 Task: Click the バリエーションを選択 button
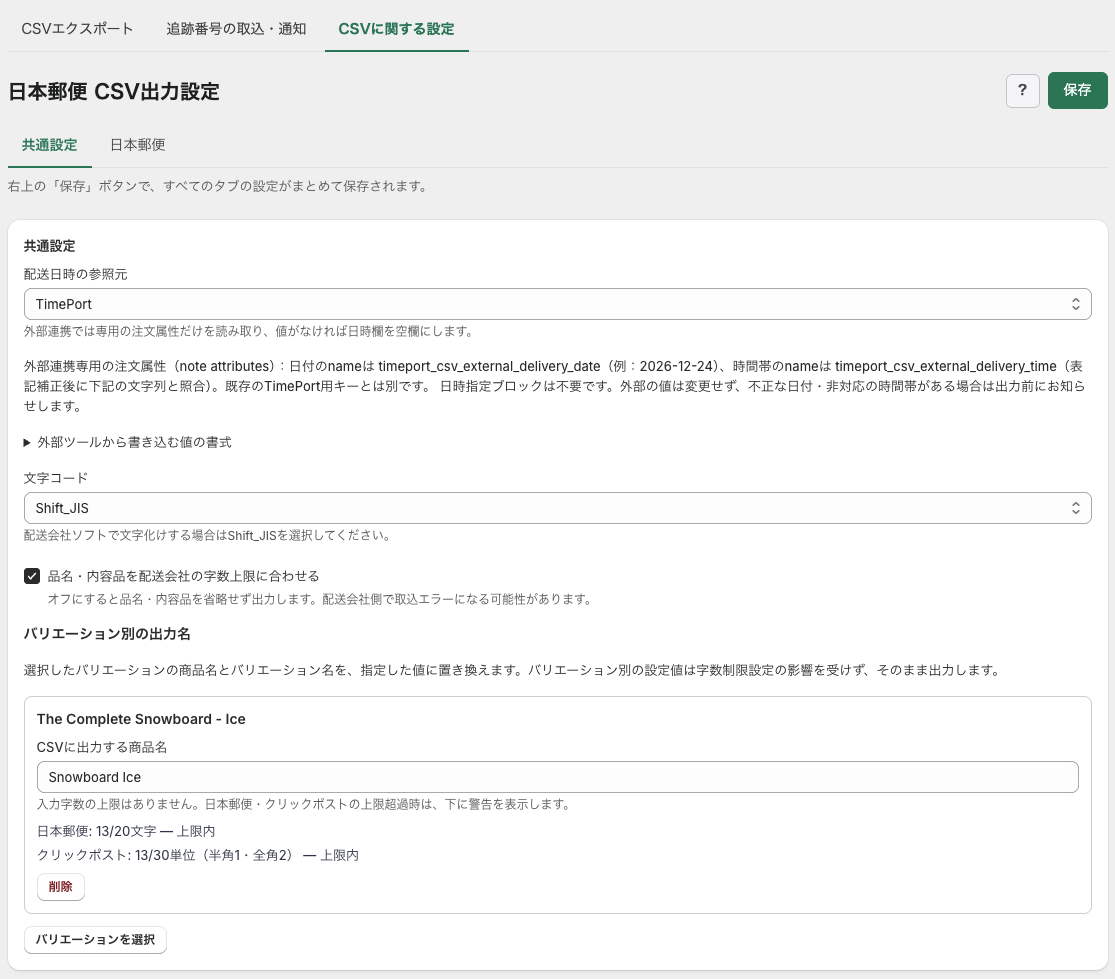point(95,939)
